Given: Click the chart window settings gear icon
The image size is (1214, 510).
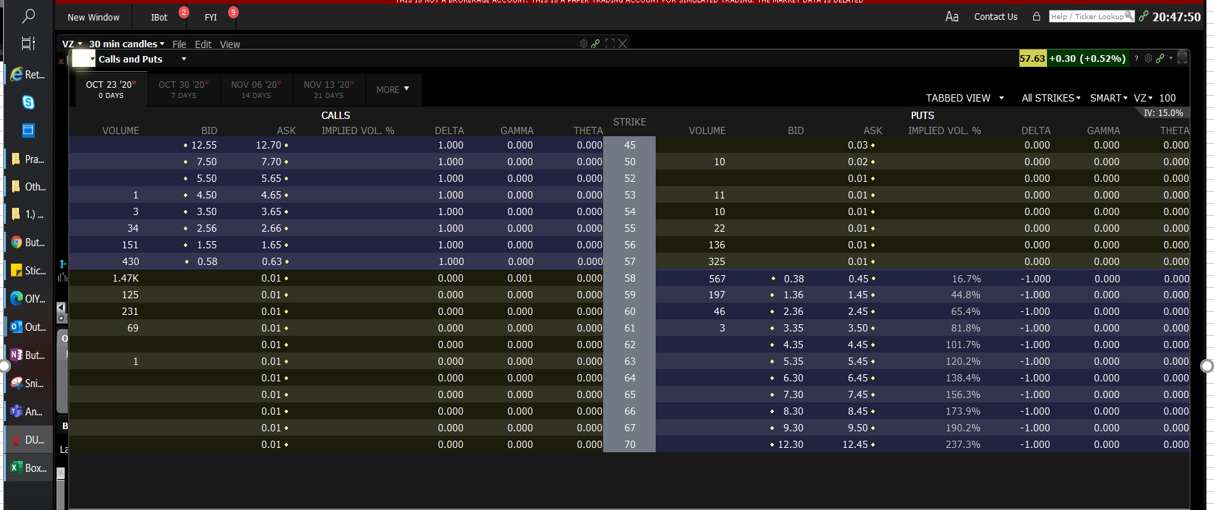Looking at the screenshot, I should pos(583,44).
